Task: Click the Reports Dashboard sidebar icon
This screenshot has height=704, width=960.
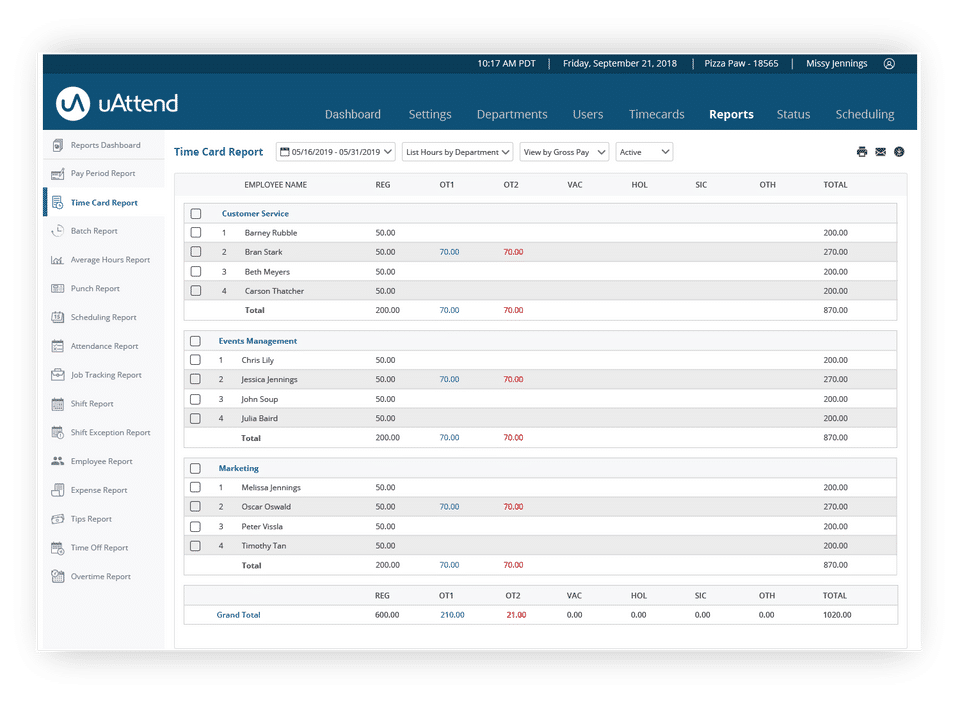Action: [x=58, y=145]
